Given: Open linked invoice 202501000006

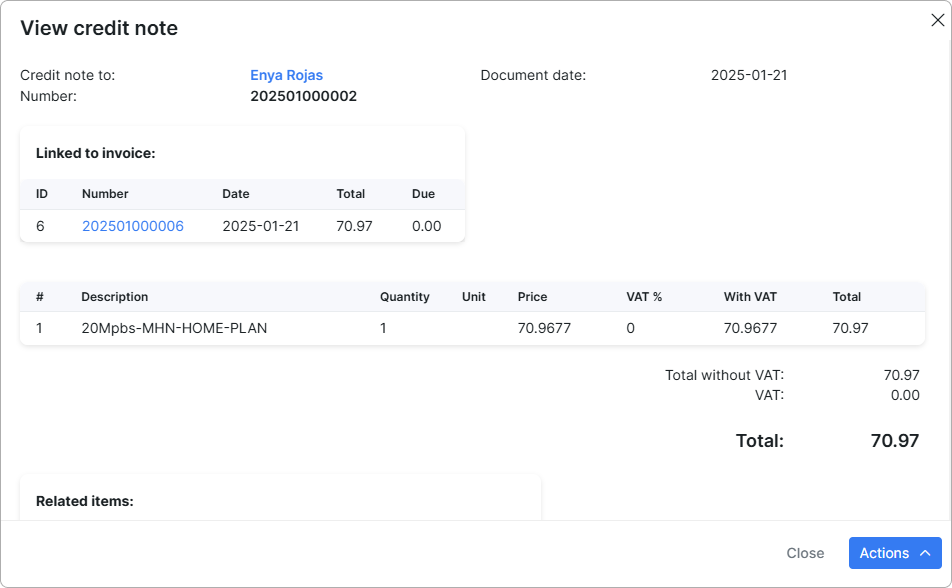Looking at the screenshot, I should point(133,226).
